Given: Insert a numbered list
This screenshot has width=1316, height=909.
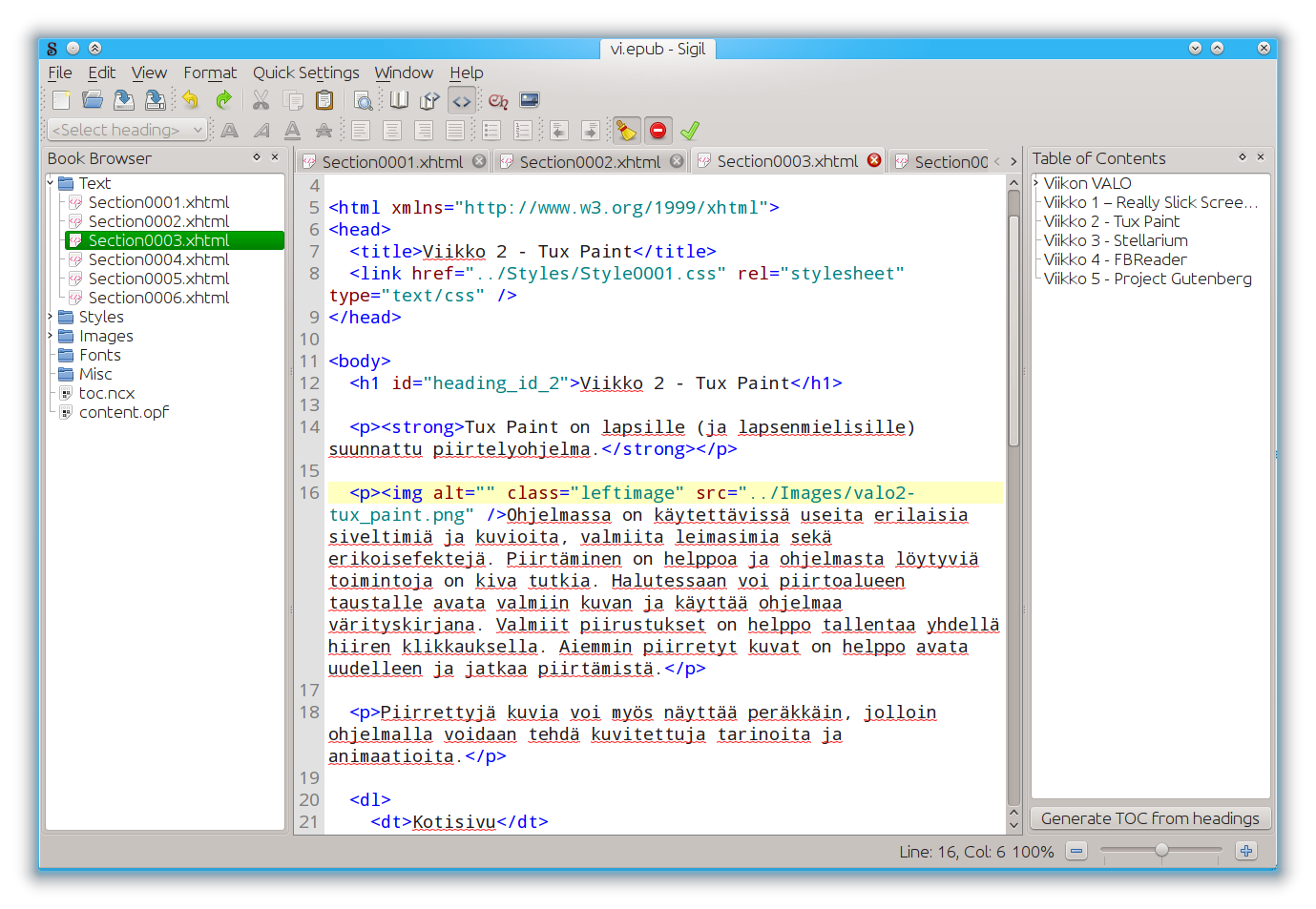Looking at the screenshot, I should tap(523, 131).
